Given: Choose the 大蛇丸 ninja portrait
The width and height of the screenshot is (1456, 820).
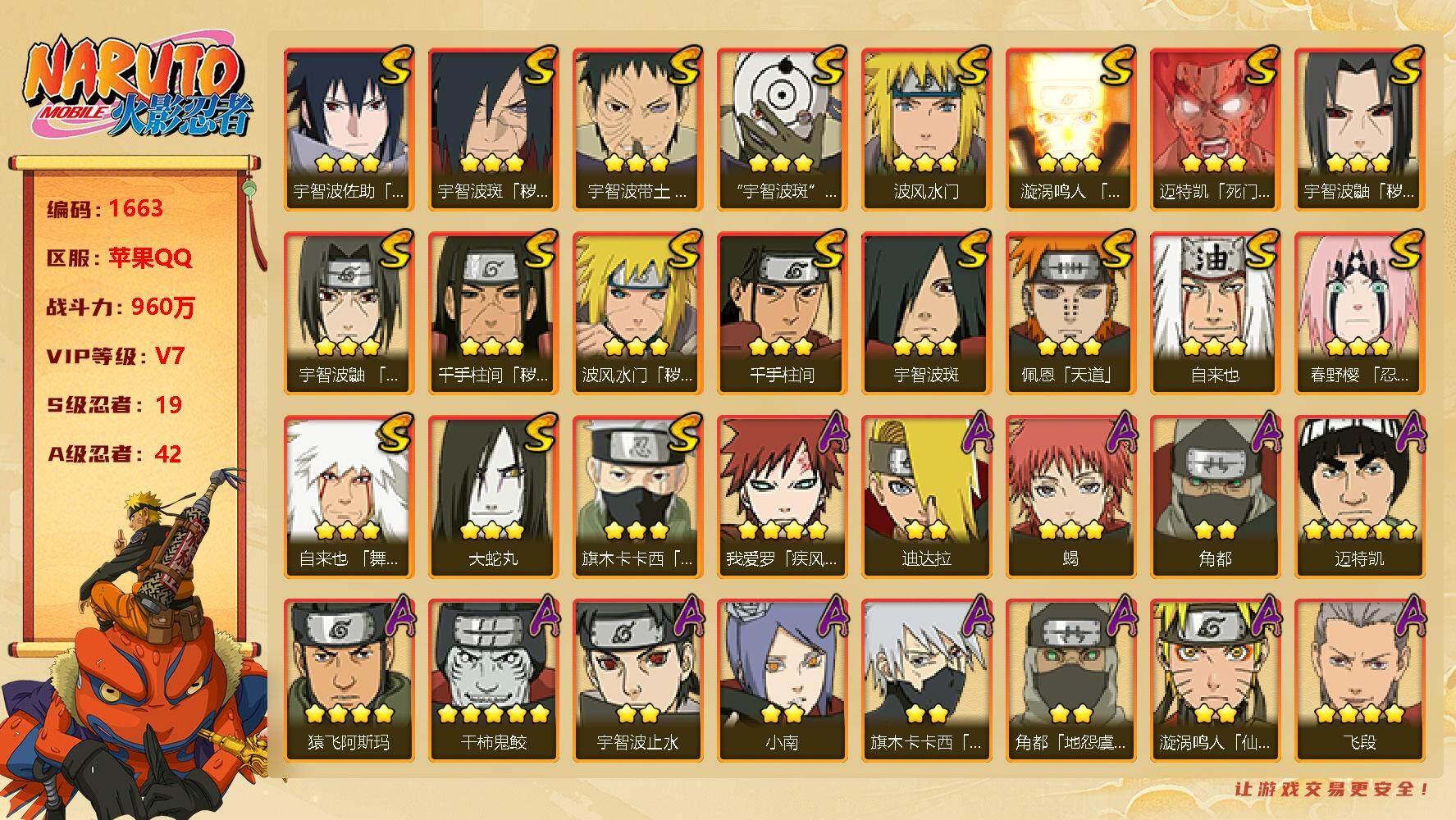Looking at the screenshot, I should [x=493, y=496].
